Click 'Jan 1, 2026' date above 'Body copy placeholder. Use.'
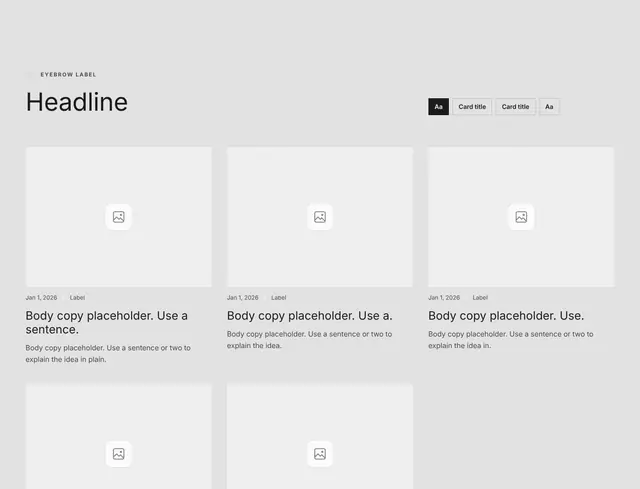This screenshot has height=489, width=640. pyautogui.click(x=444, y=298)
